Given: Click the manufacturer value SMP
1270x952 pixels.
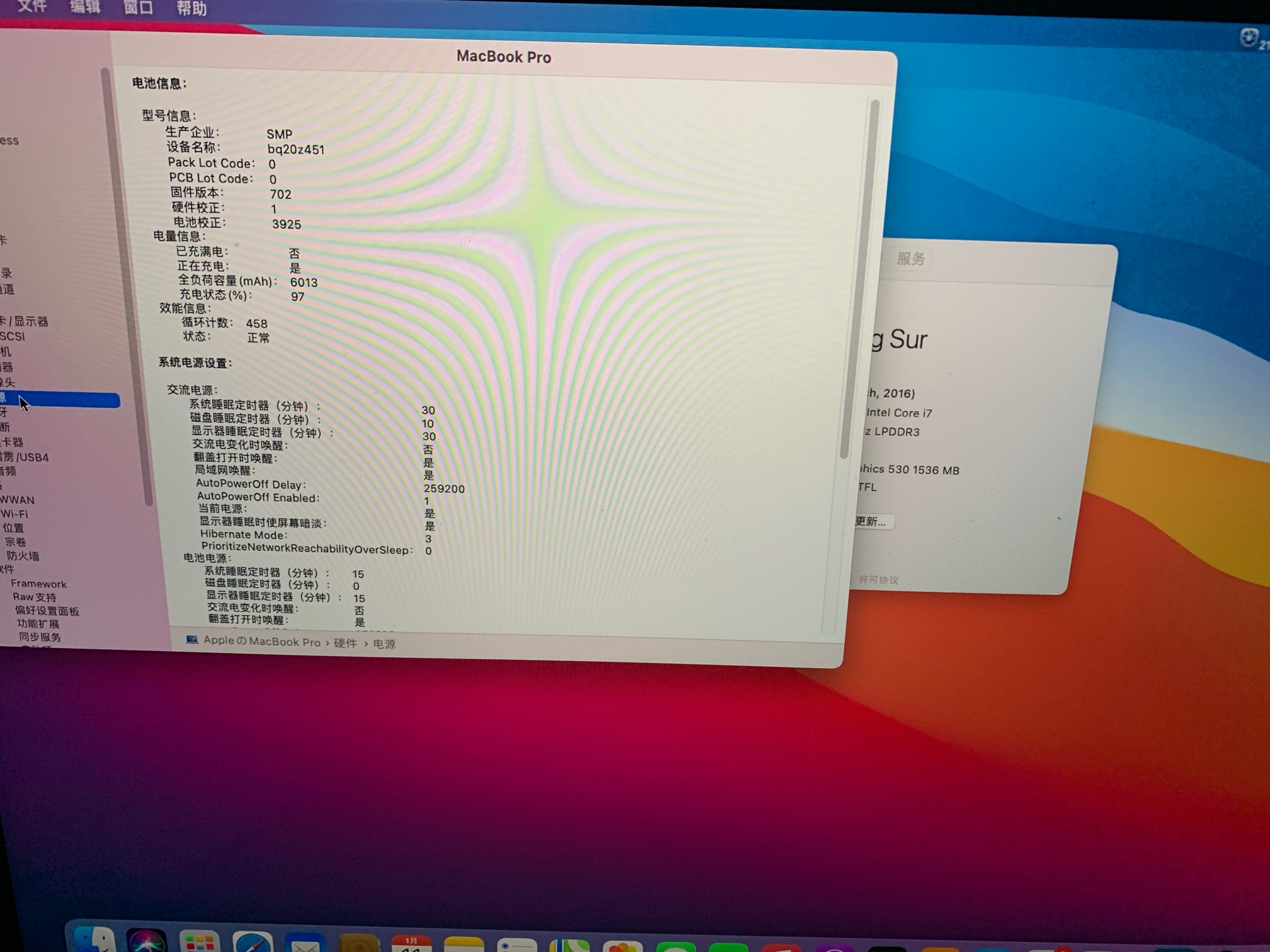Looking at the screenshot, I should point(279,134).
